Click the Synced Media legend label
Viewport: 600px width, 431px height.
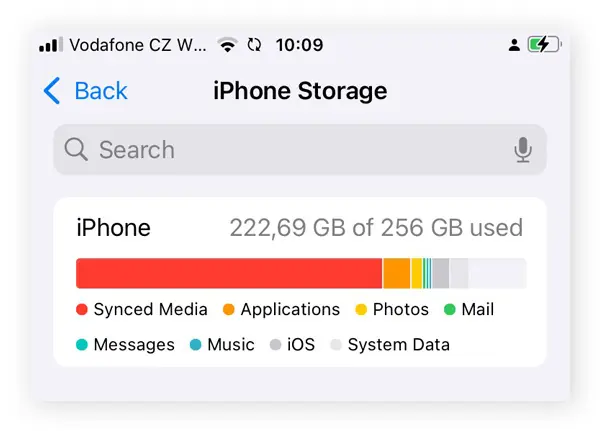point(150,309)
